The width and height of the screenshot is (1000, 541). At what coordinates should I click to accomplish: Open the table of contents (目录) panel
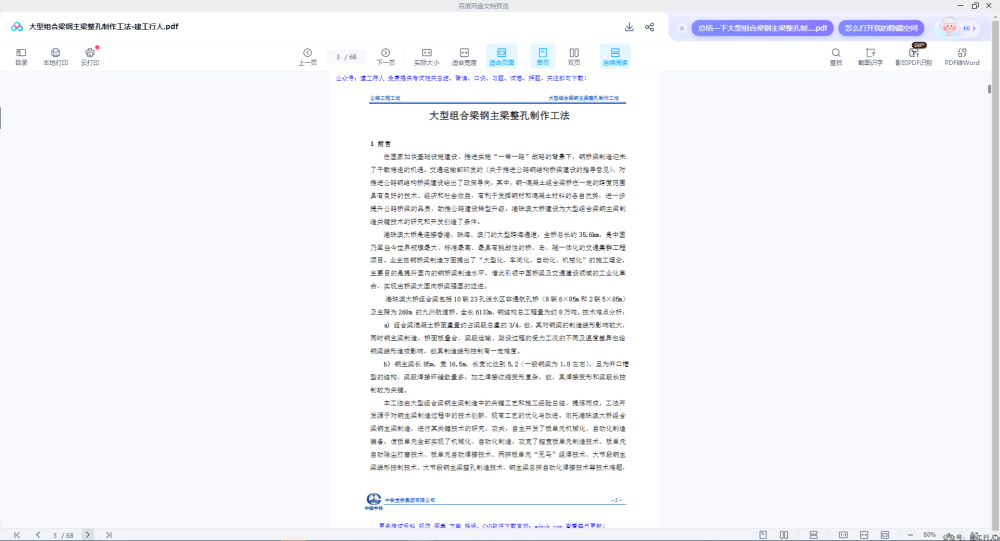click(21, 57)
